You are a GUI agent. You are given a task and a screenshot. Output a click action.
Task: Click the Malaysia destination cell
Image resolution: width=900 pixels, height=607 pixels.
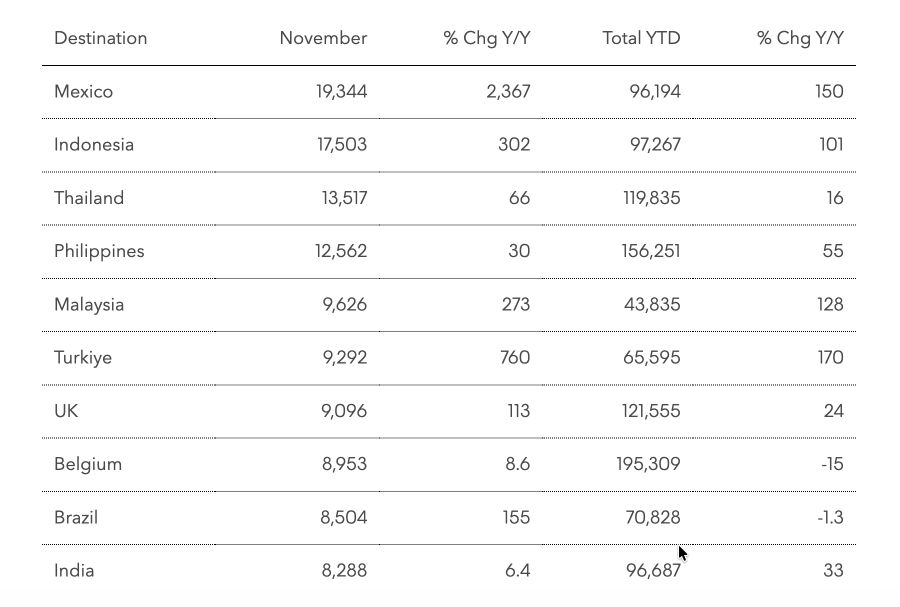[x=89, y=304]
